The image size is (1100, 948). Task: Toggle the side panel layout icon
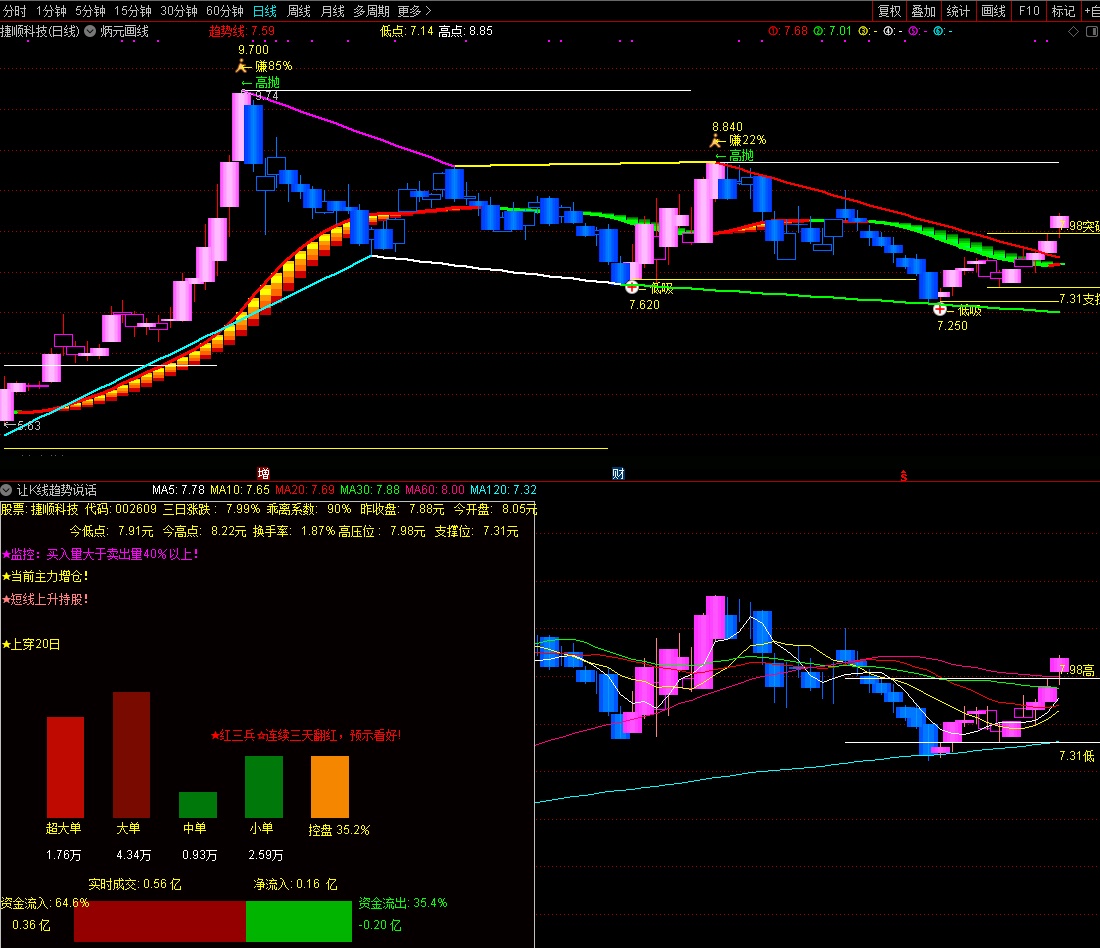click(x=1092, y=32)
